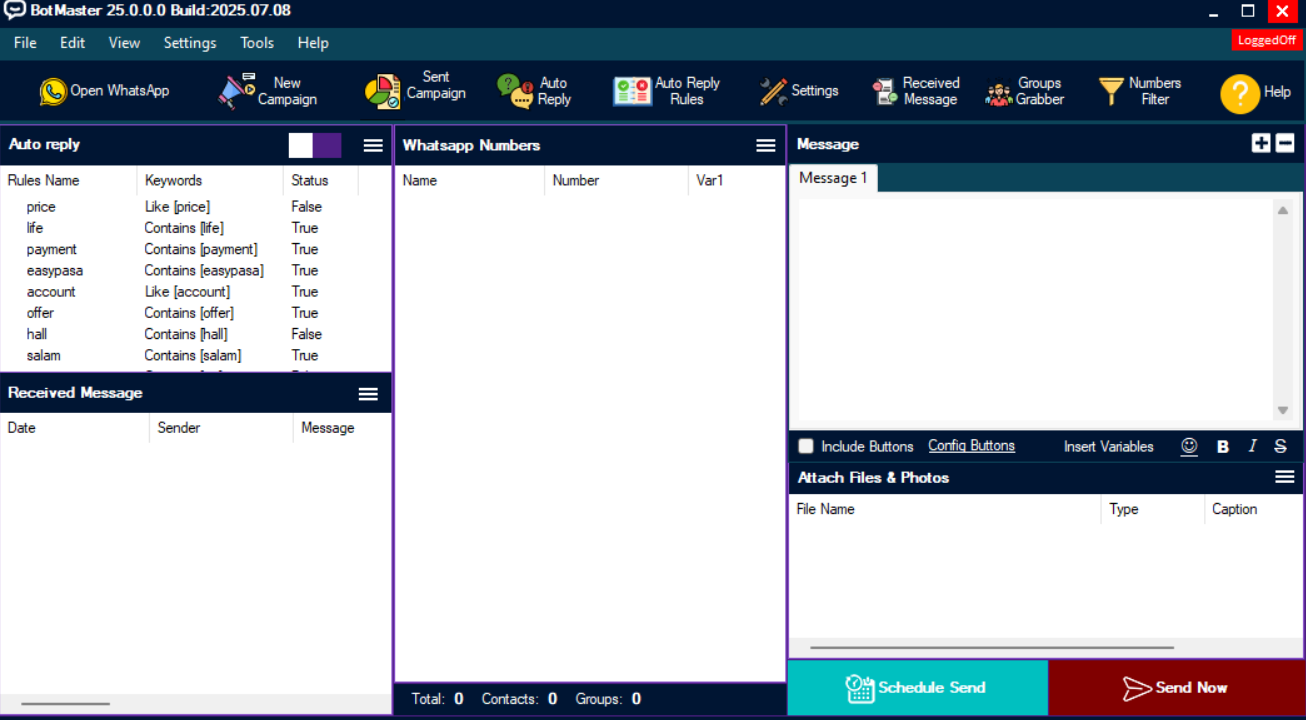Launch the Groups Grabber tool

click(x=1025, y=91)
